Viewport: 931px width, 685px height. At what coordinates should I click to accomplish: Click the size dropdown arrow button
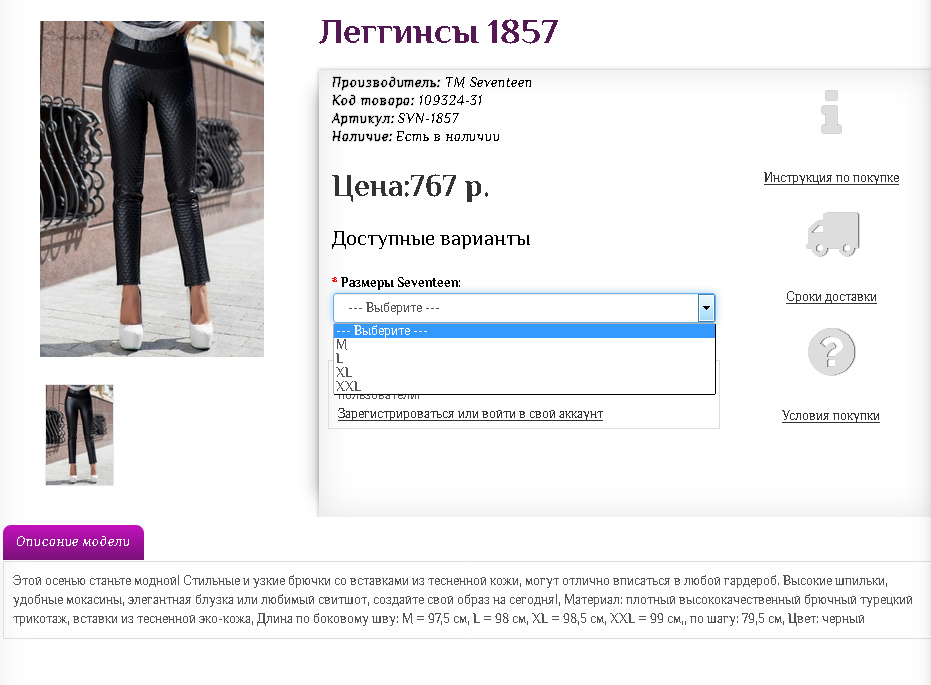(x=706, y=308)
